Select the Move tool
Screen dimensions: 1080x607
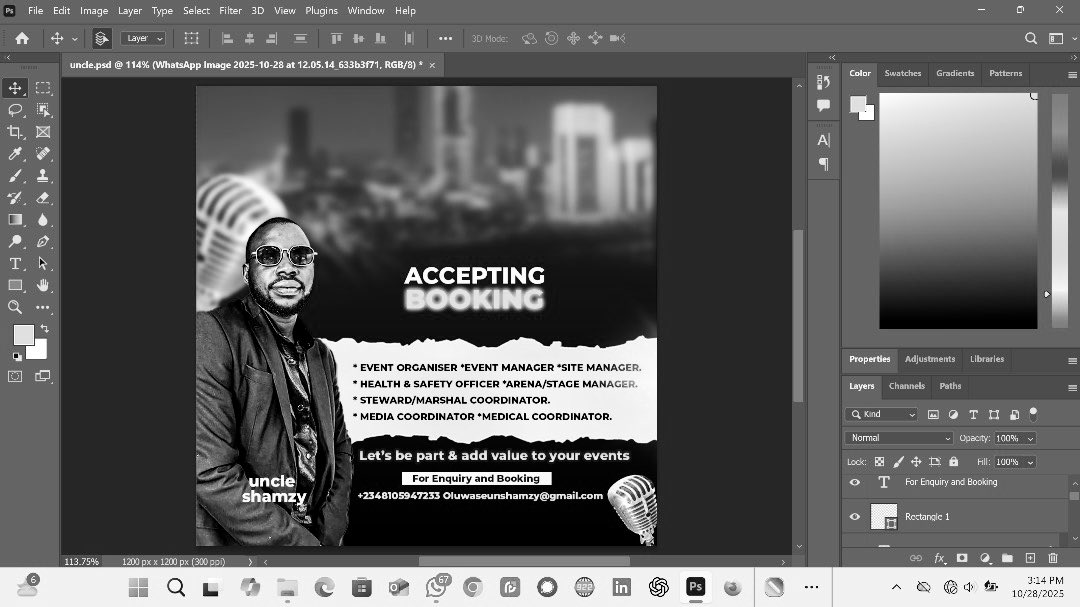(x=14, y=87)
